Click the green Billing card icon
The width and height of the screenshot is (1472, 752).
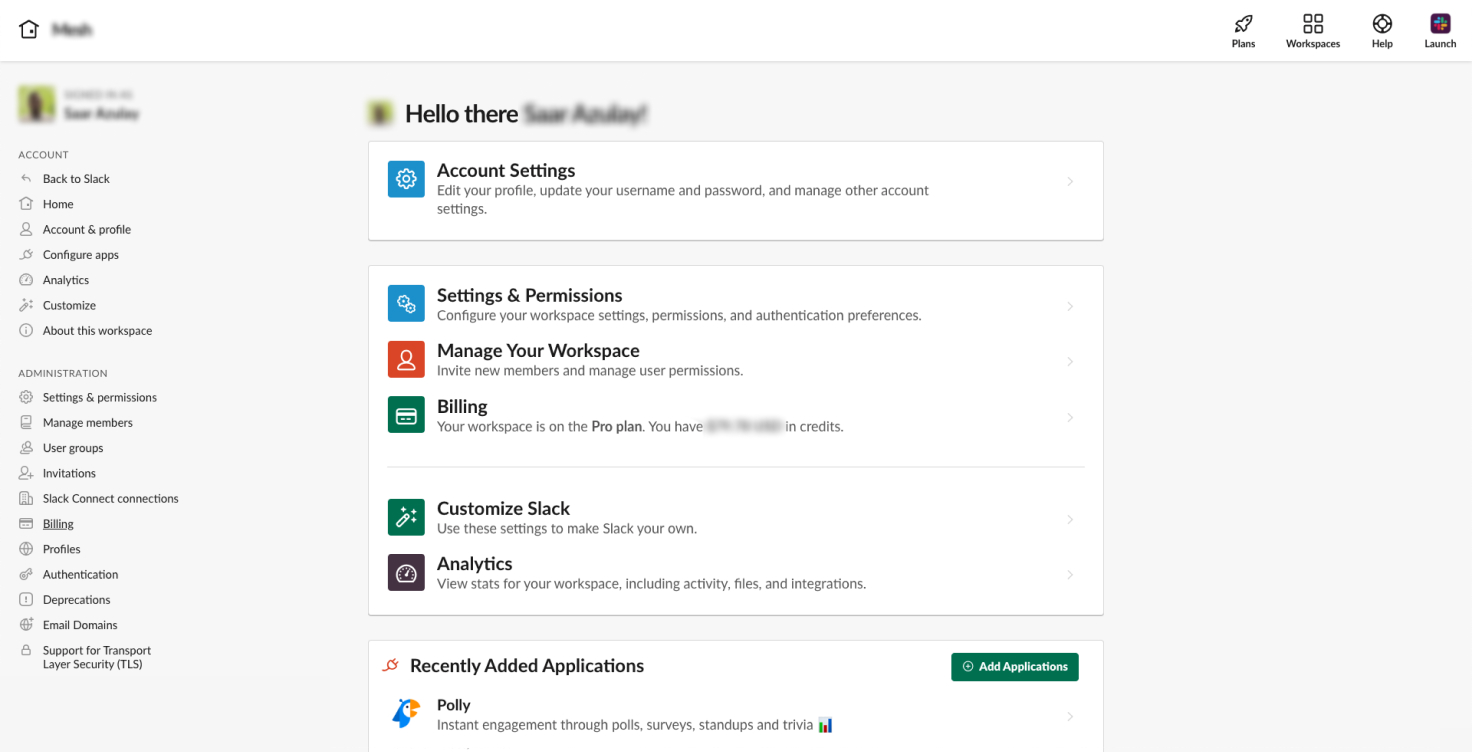tap(406, 416)
